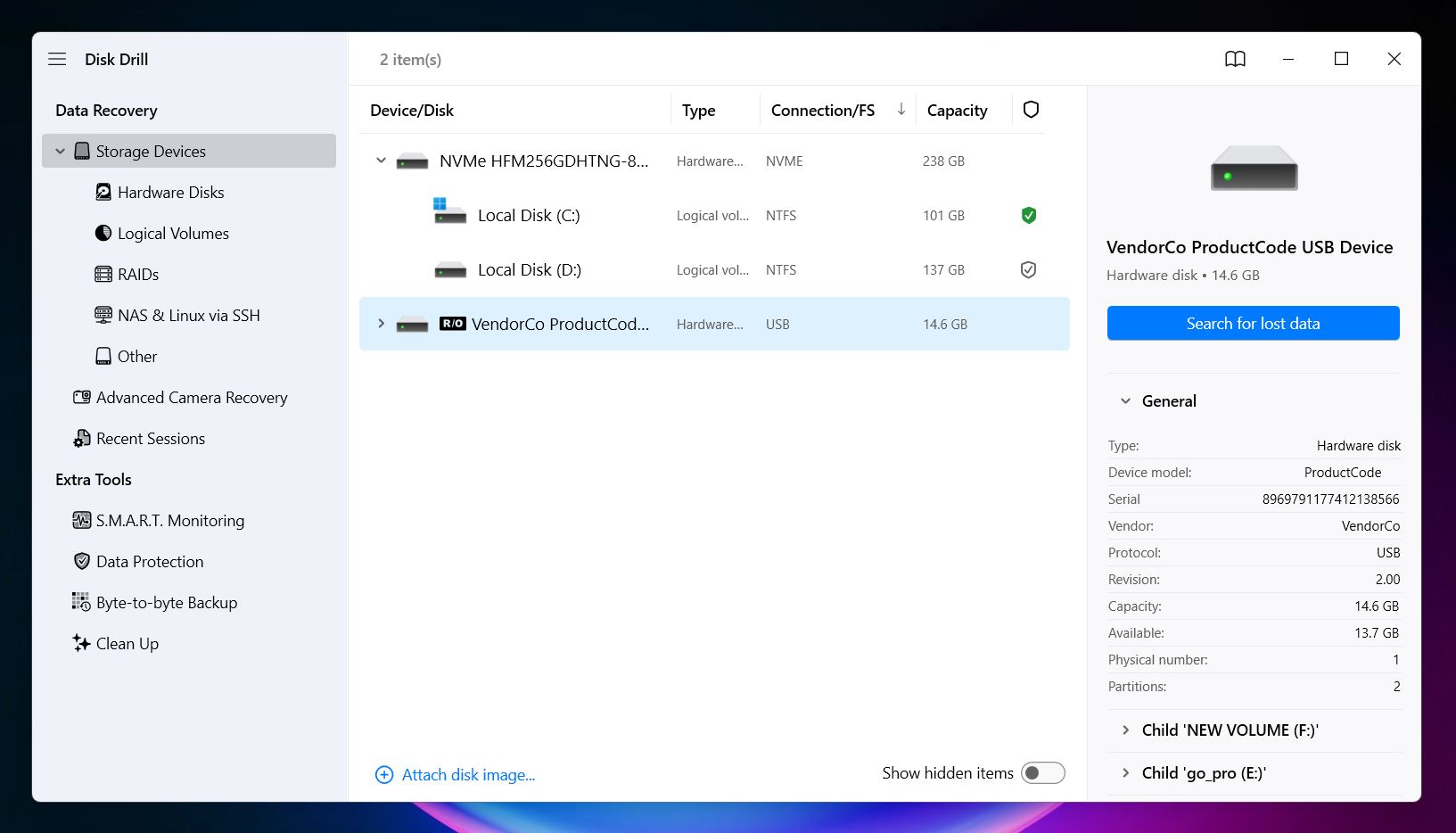
Task: Select the Local Disk (D:) row
Action: [714, 269]
